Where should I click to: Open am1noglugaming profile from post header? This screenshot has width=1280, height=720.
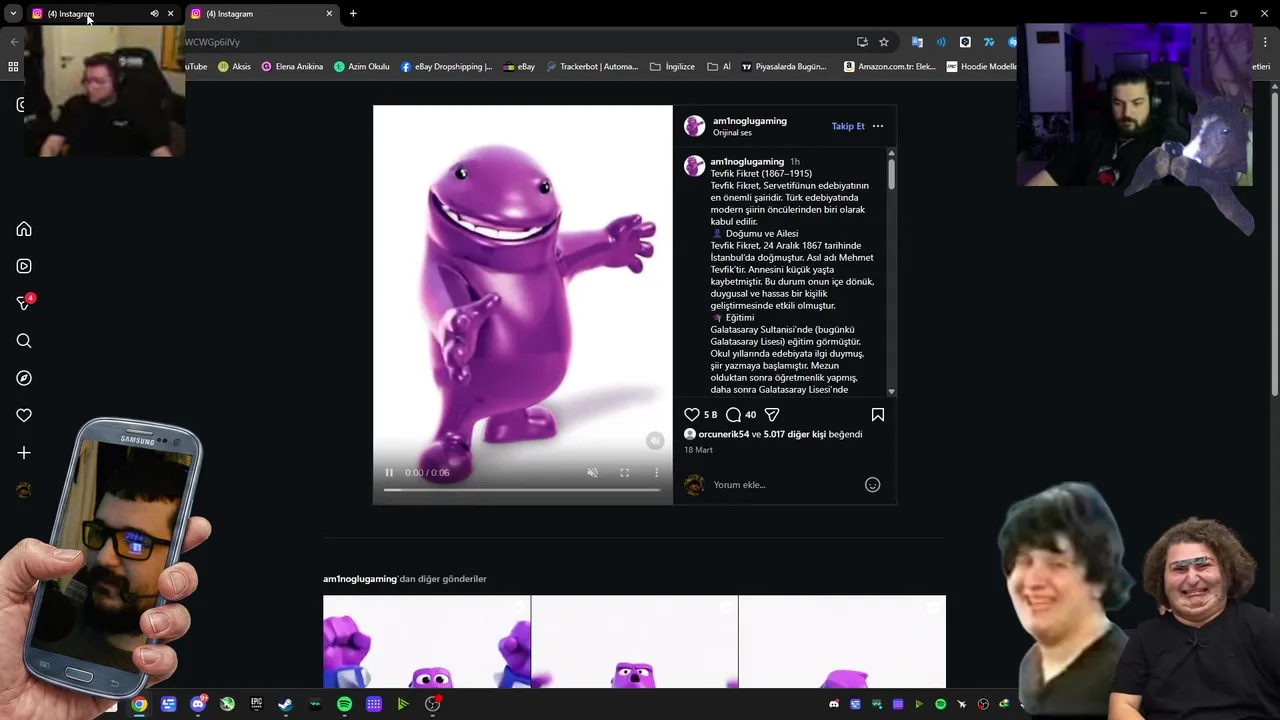click(x=749, y=121)
